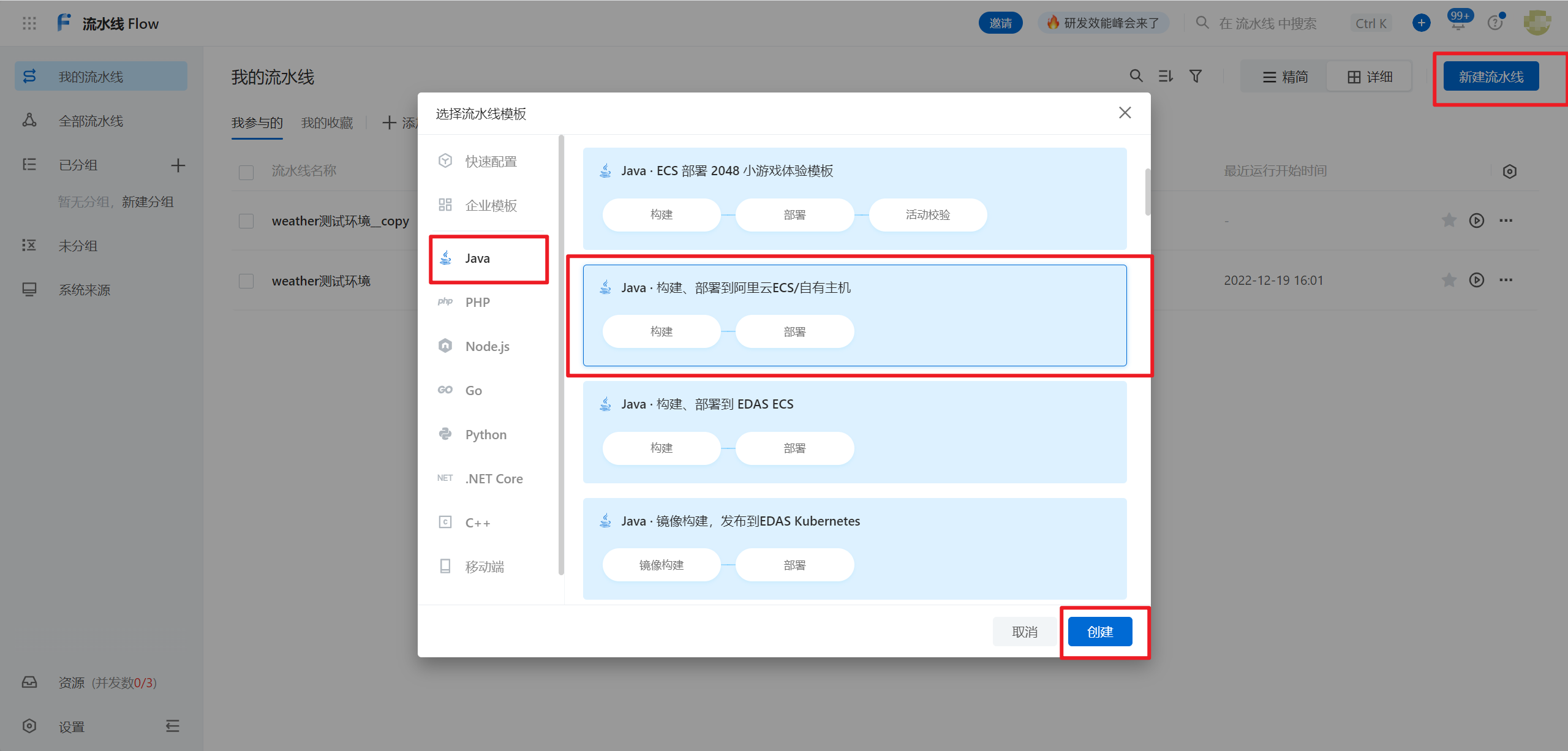Click the 取消 button
1568x751 pixels.
pos(1025,632)
